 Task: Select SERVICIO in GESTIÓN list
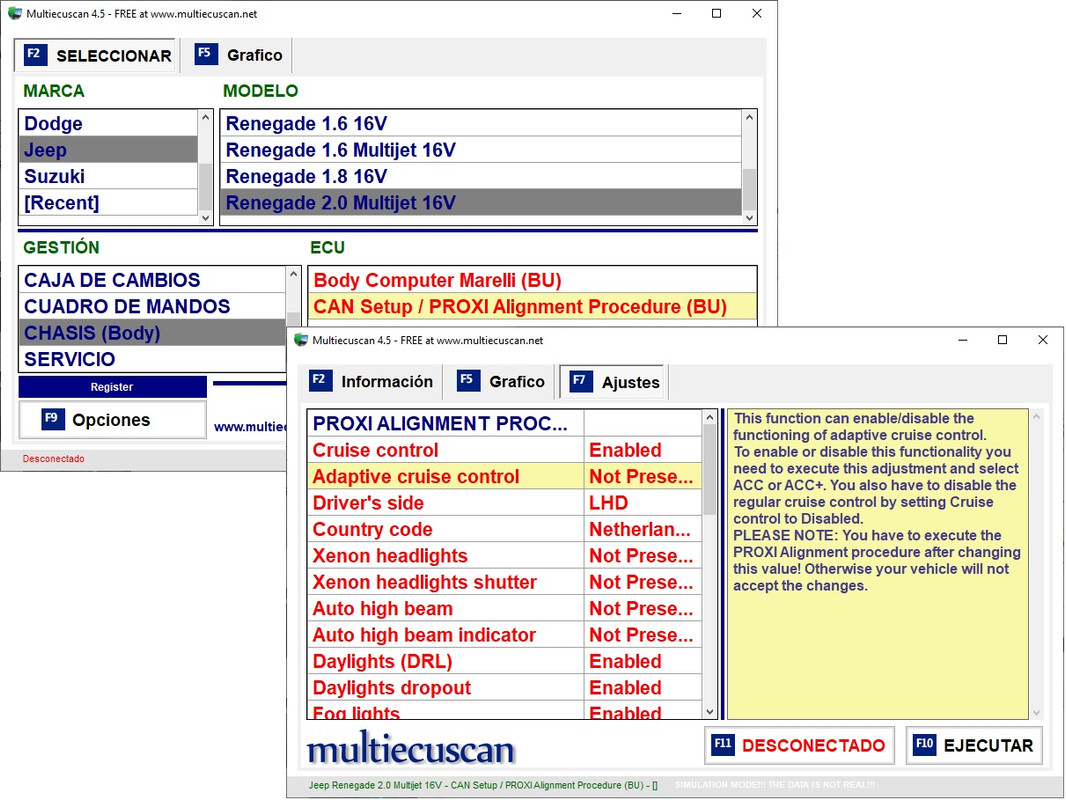pyautogui.click(x=152, y=359)
